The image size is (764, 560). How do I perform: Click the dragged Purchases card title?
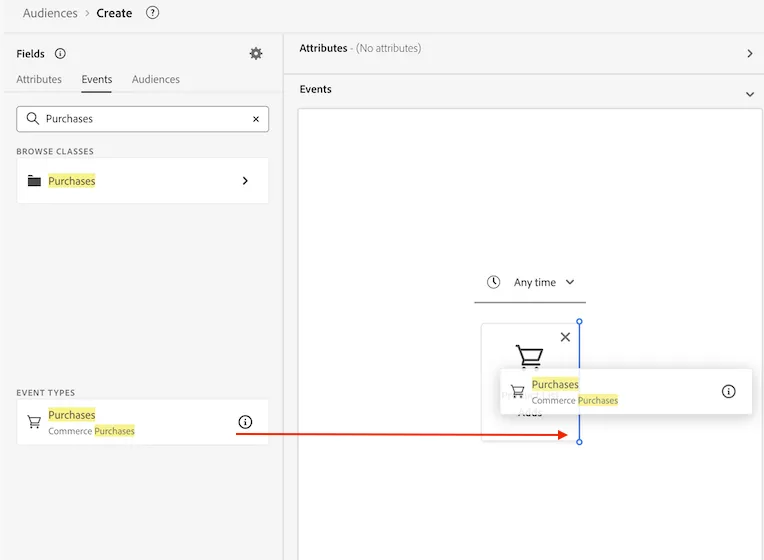pyautogui.click(x=555, y=384)
